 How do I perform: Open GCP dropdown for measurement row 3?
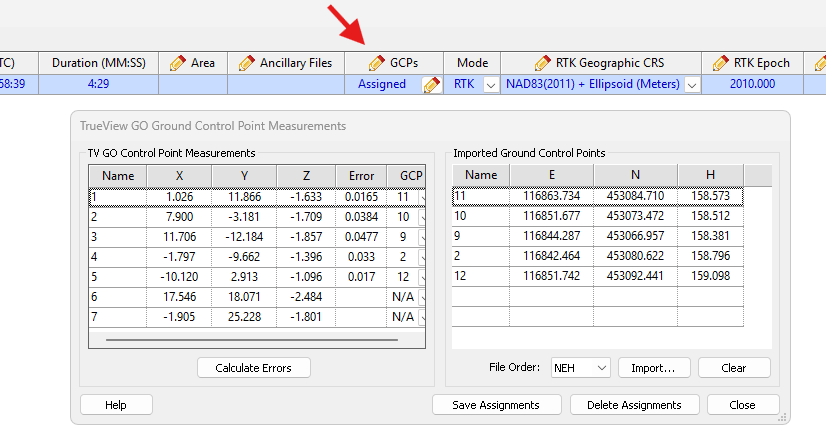click(422, 237)
